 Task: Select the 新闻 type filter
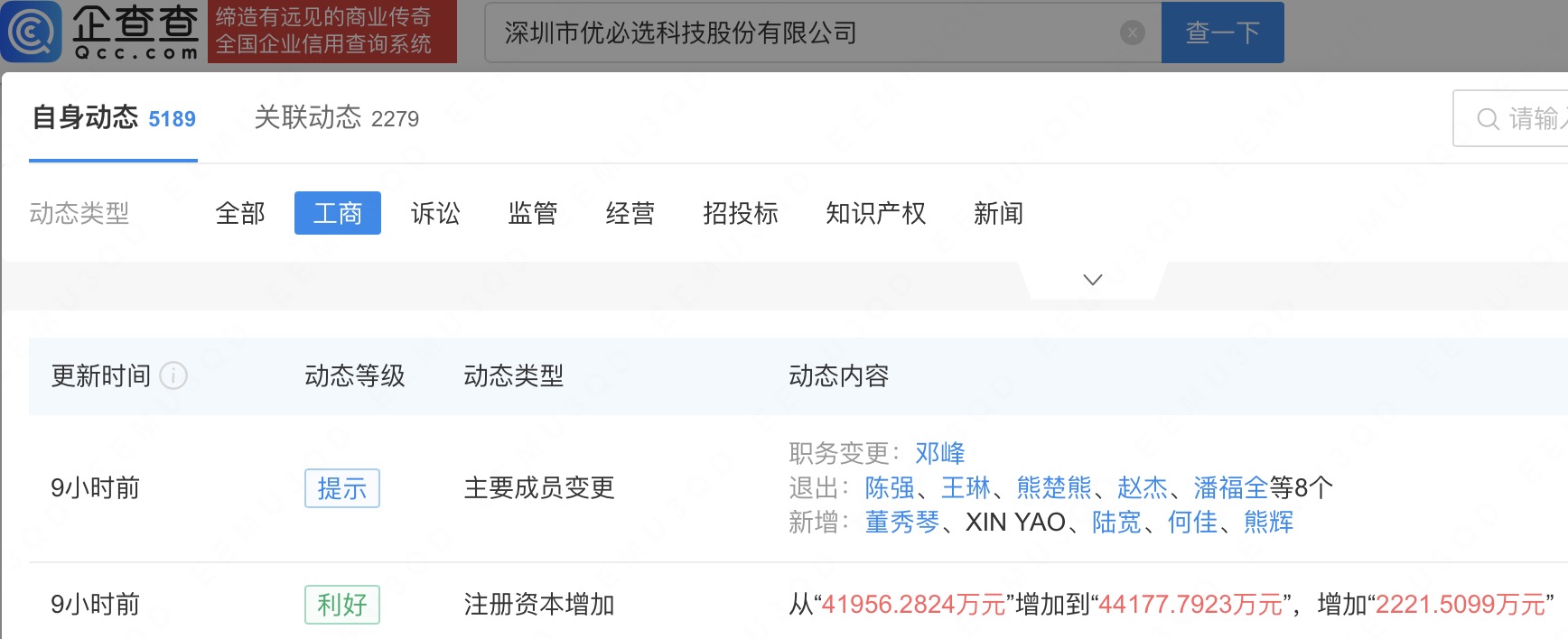click(x=999, y=213)
